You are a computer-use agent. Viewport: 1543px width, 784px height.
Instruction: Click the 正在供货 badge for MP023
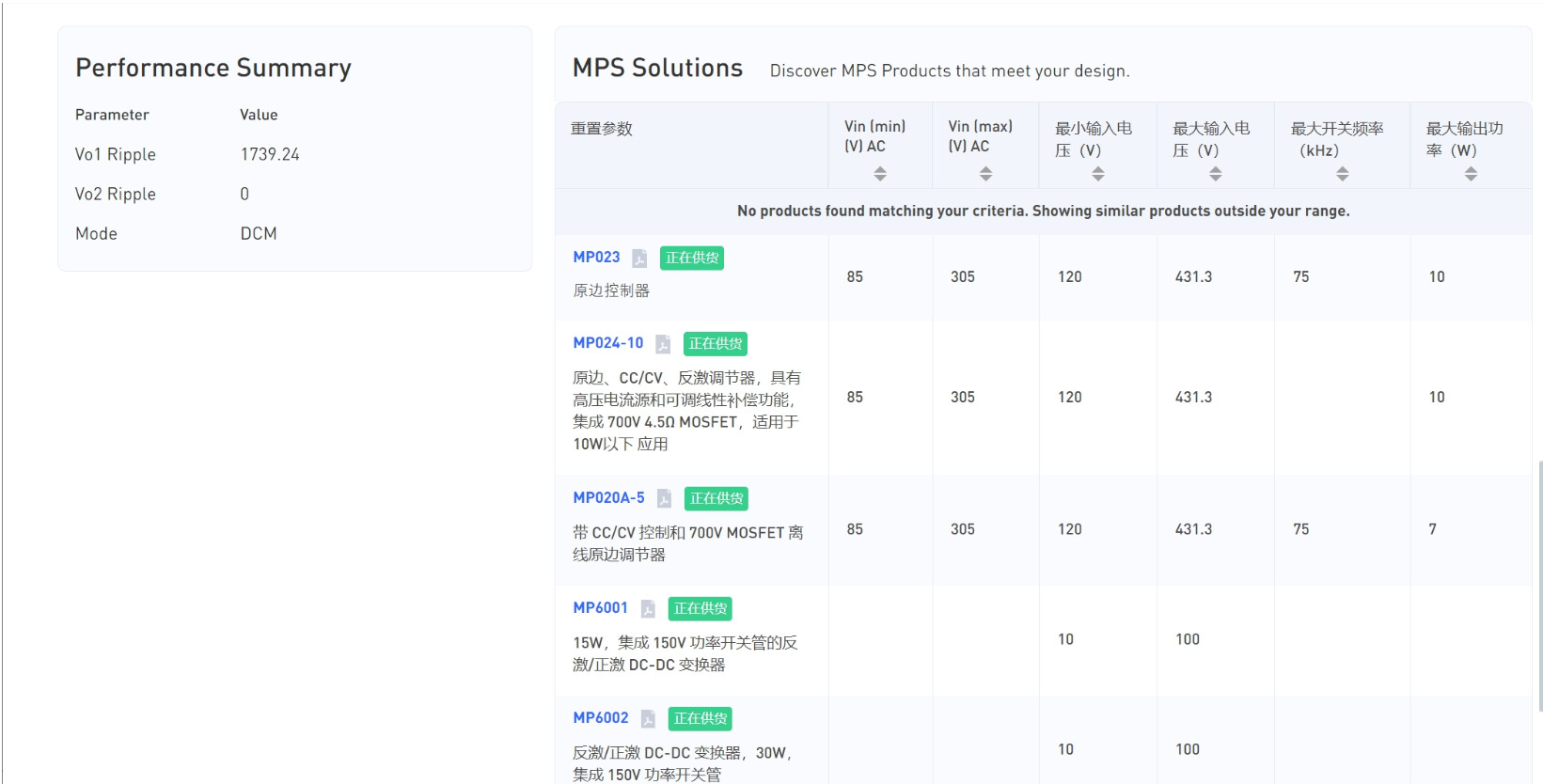pos(692,258)
